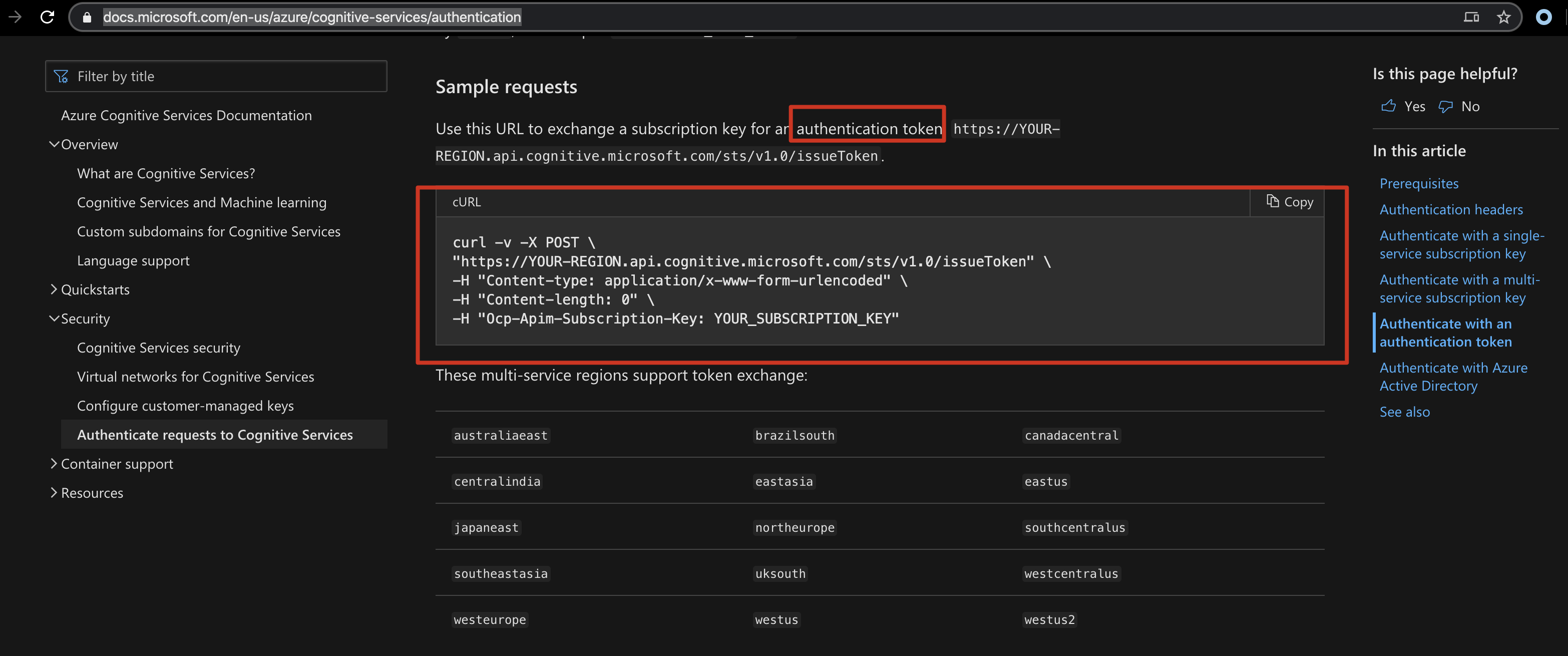
Task: Click thumbs-up Yes feedback icon
Action: coord(1388,106)
